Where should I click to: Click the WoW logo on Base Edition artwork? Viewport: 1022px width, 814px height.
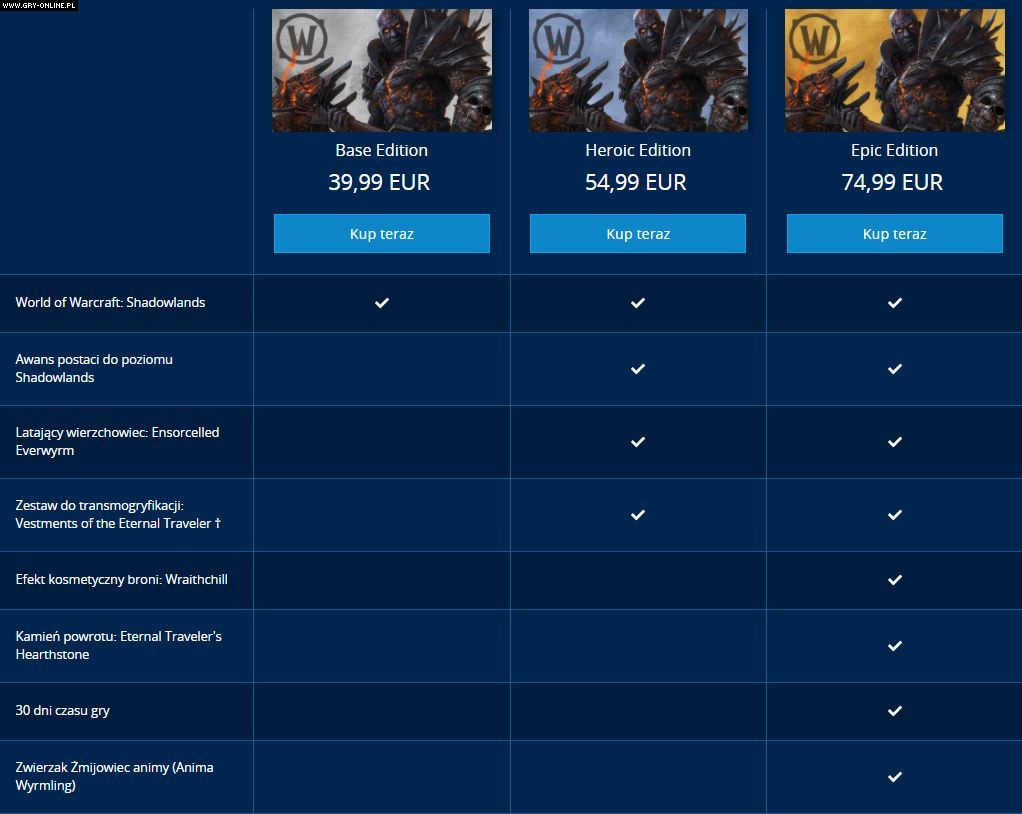[x=301, y=42]
